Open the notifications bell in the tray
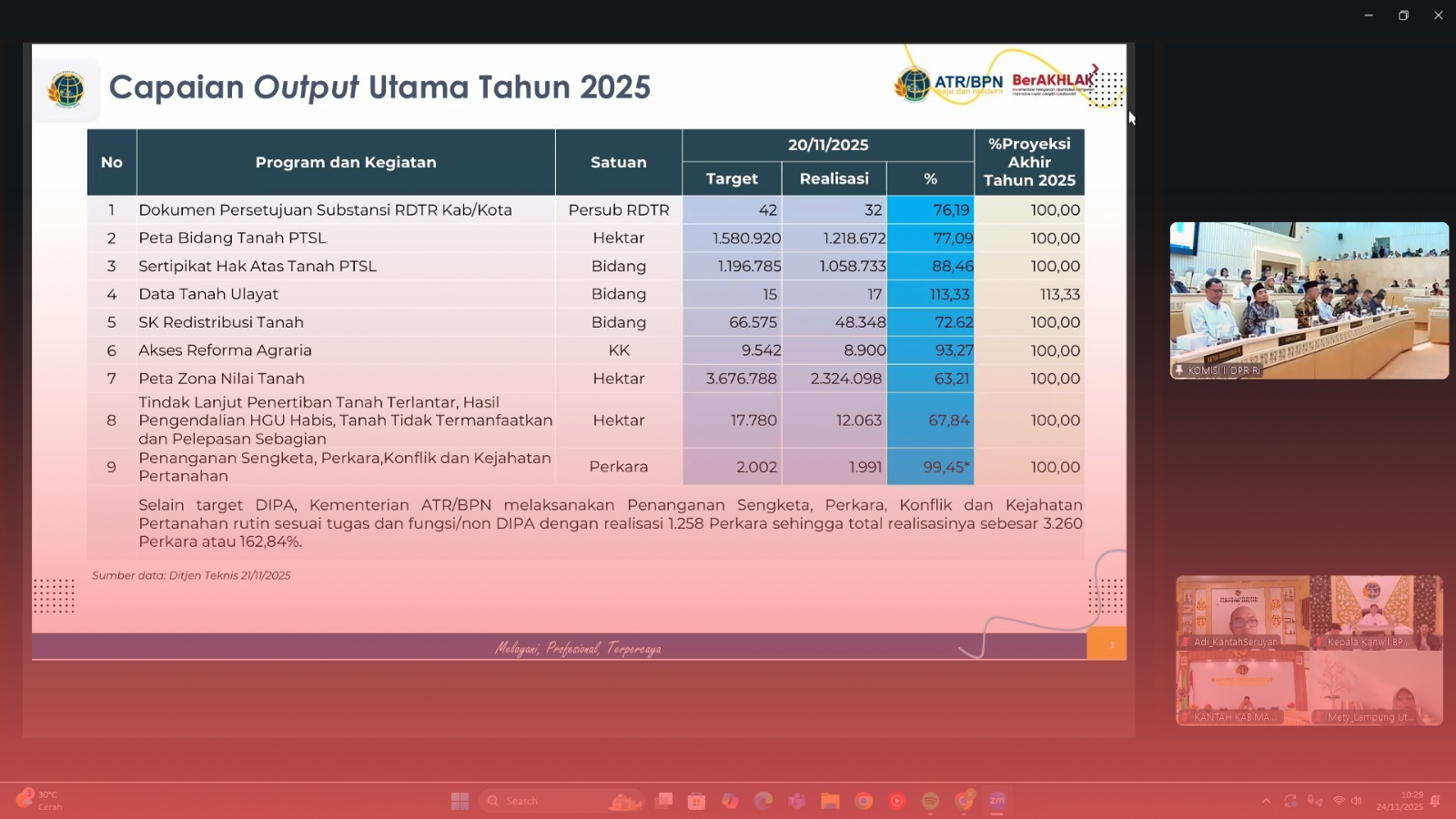This screenshot has height=819, width=1456. (1435, 801)
